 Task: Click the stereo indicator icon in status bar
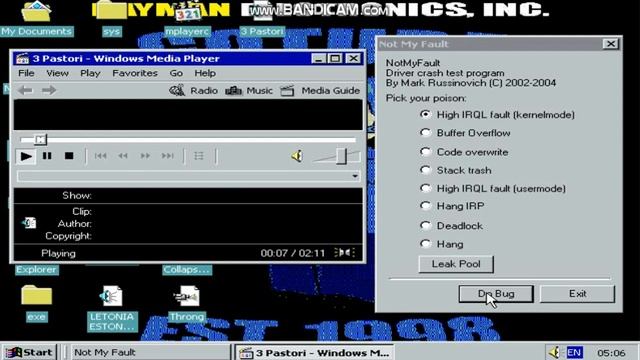(x=344, y=253)
